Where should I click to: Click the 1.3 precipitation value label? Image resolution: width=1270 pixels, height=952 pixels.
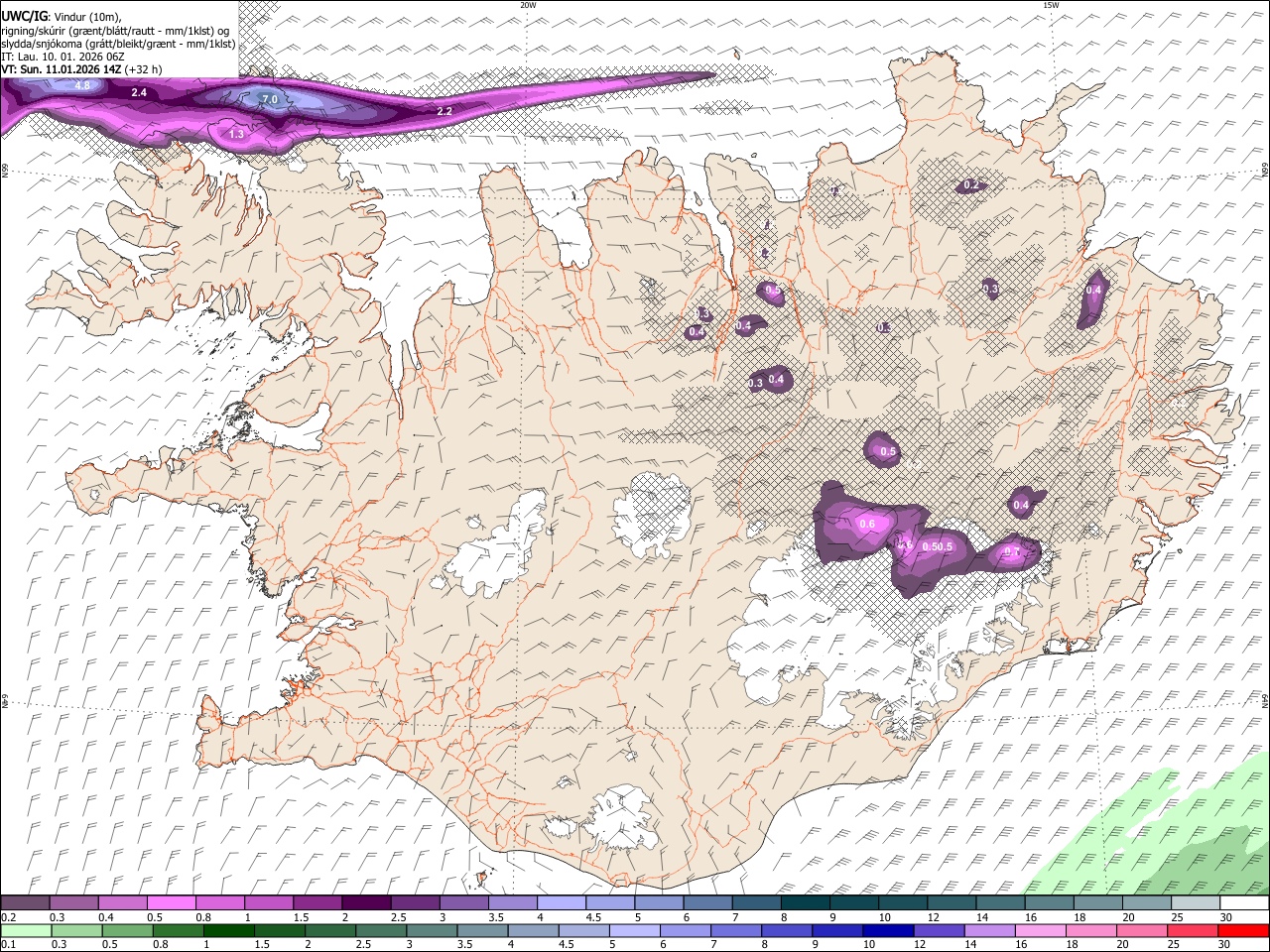click(x=236, y=134)
